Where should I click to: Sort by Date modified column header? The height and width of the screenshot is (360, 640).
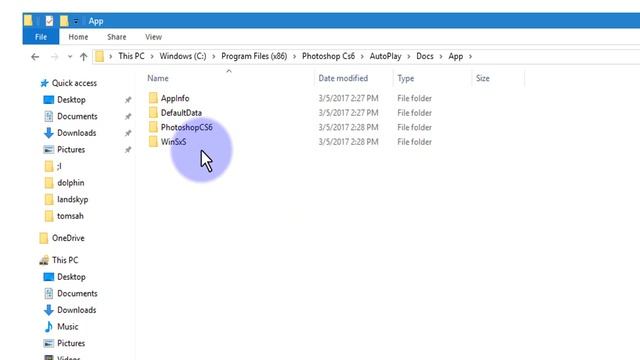[343, 78]
